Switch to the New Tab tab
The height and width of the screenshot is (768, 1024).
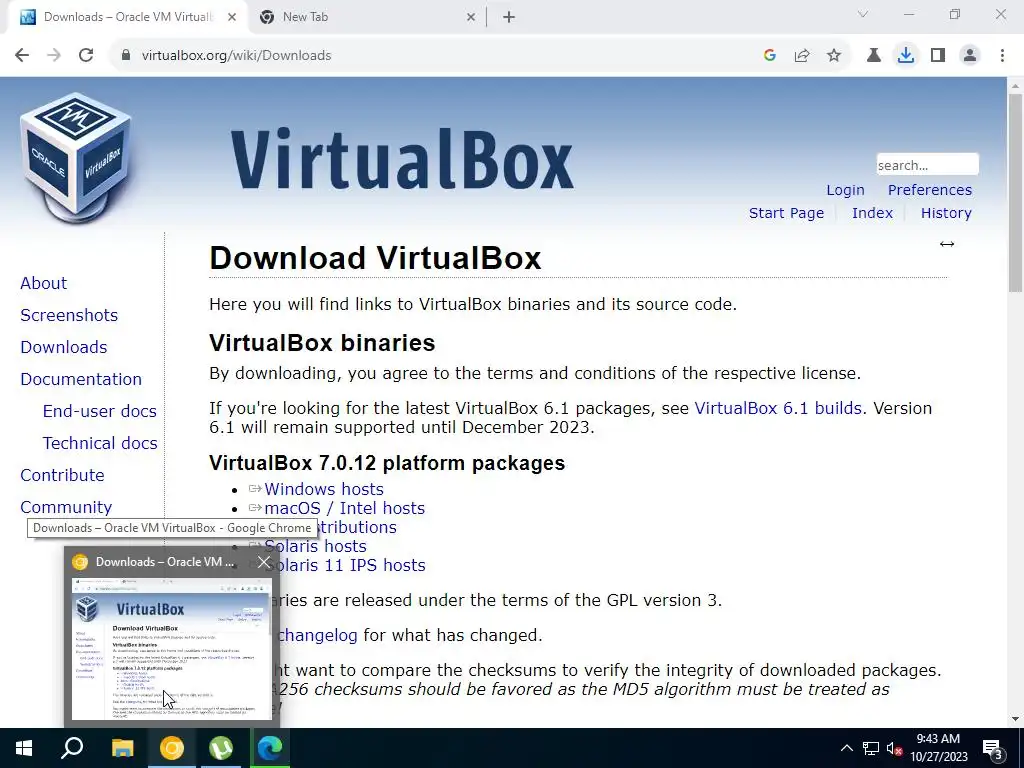[x=367, y=18]
